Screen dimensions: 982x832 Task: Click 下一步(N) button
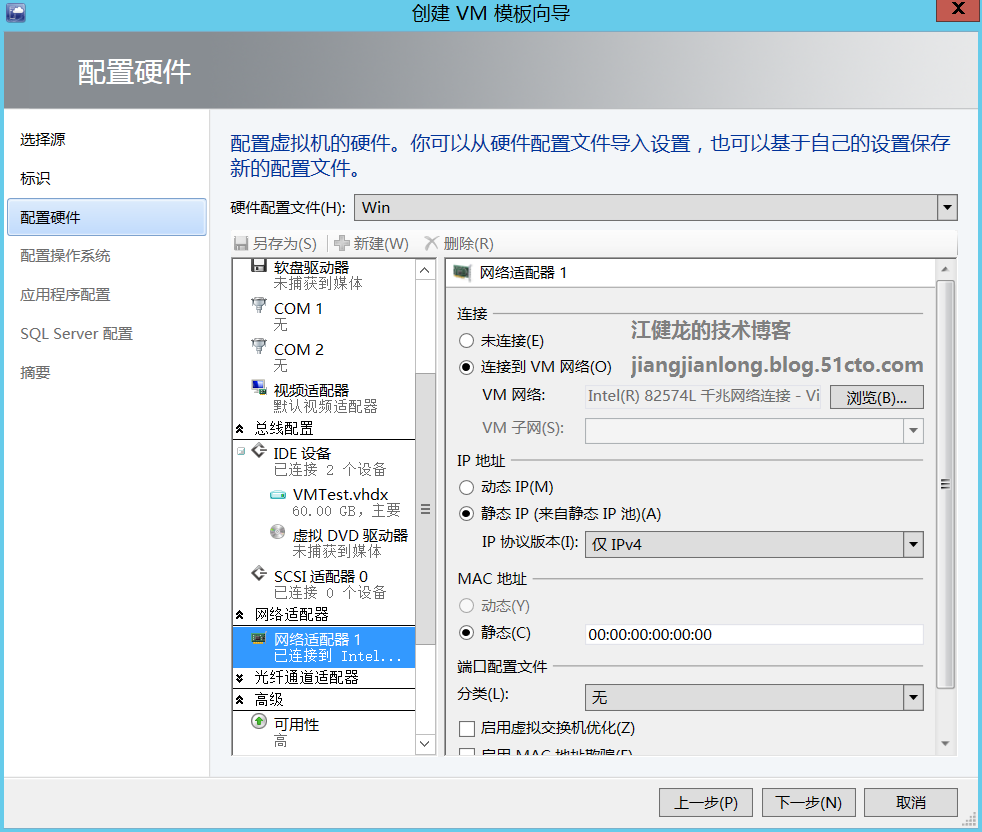click(x=809, y=803)
